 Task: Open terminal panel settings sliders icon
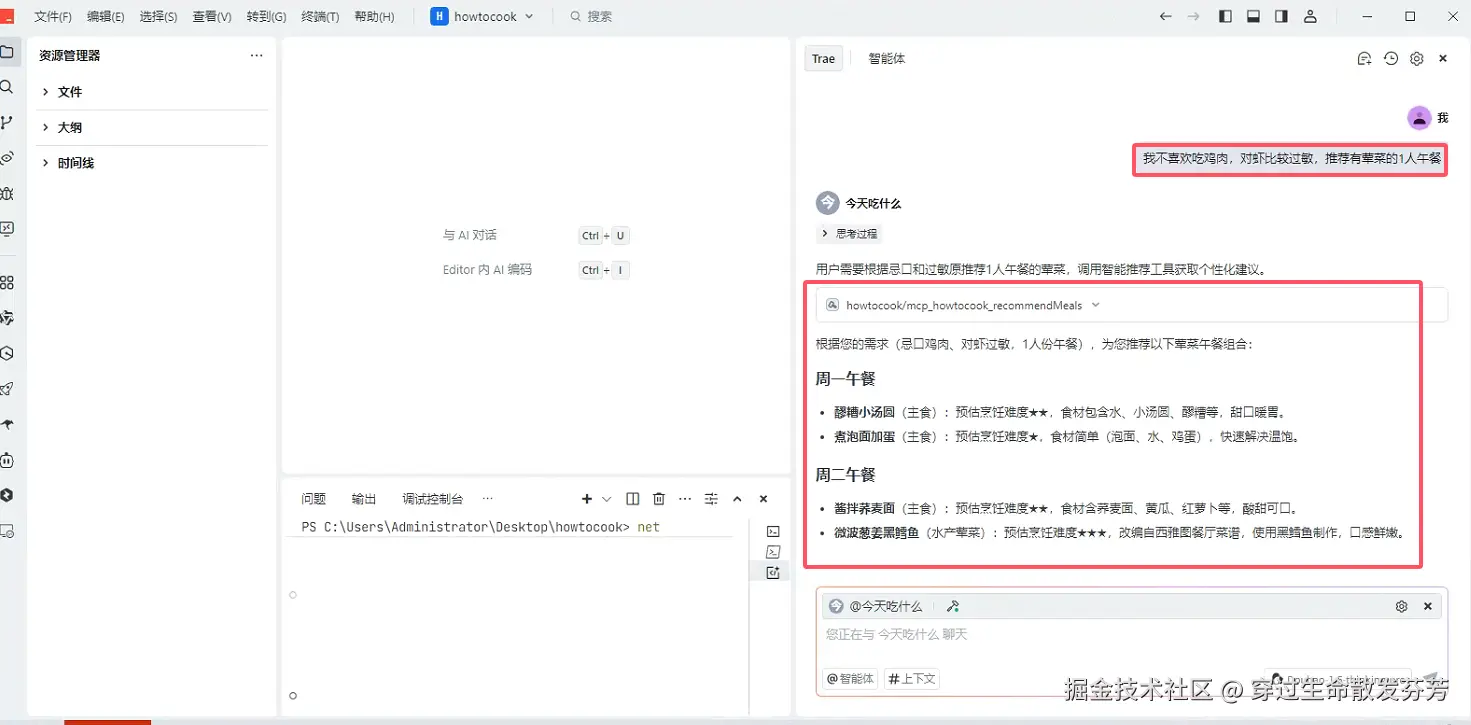click(x=711, y=499)
